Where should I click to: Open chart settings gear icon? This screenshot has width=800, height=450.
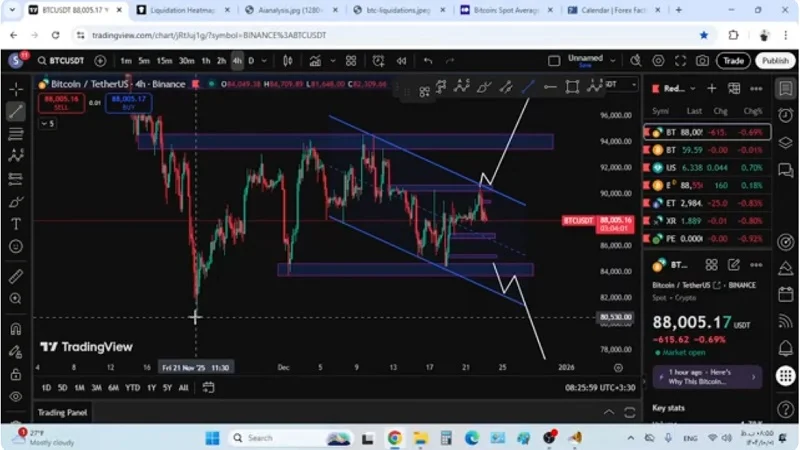pyautogui.click(x=658, y=61)
